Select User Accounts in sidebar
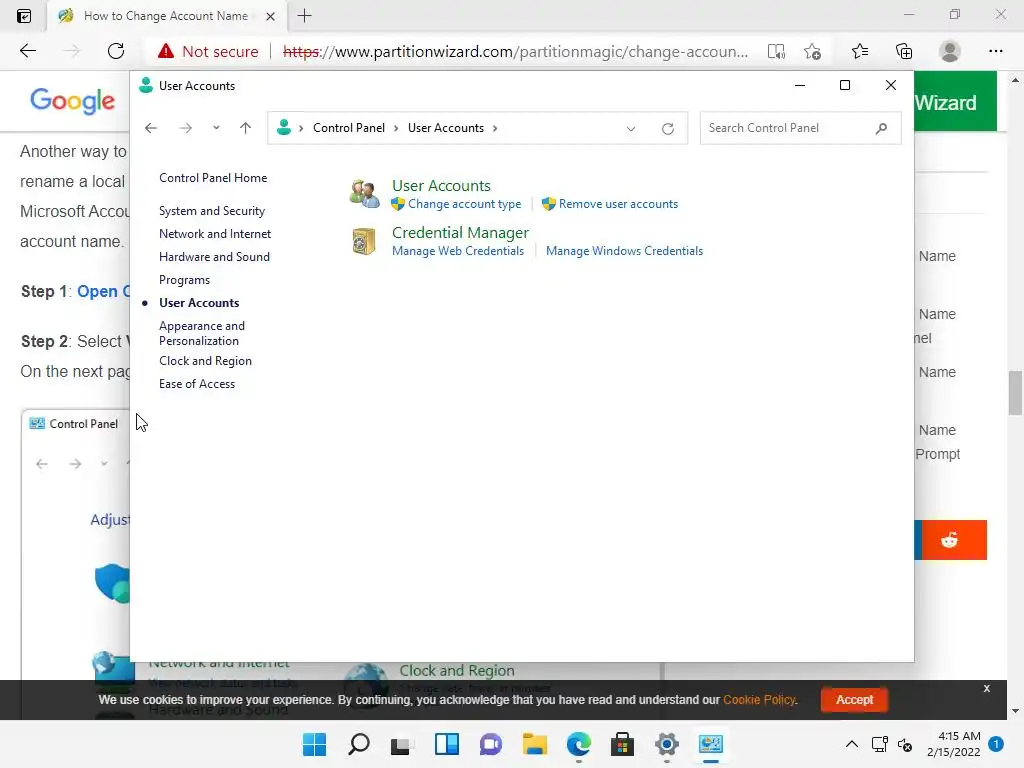The width and height of the screenshot is (1024, 768). [199, 303]
